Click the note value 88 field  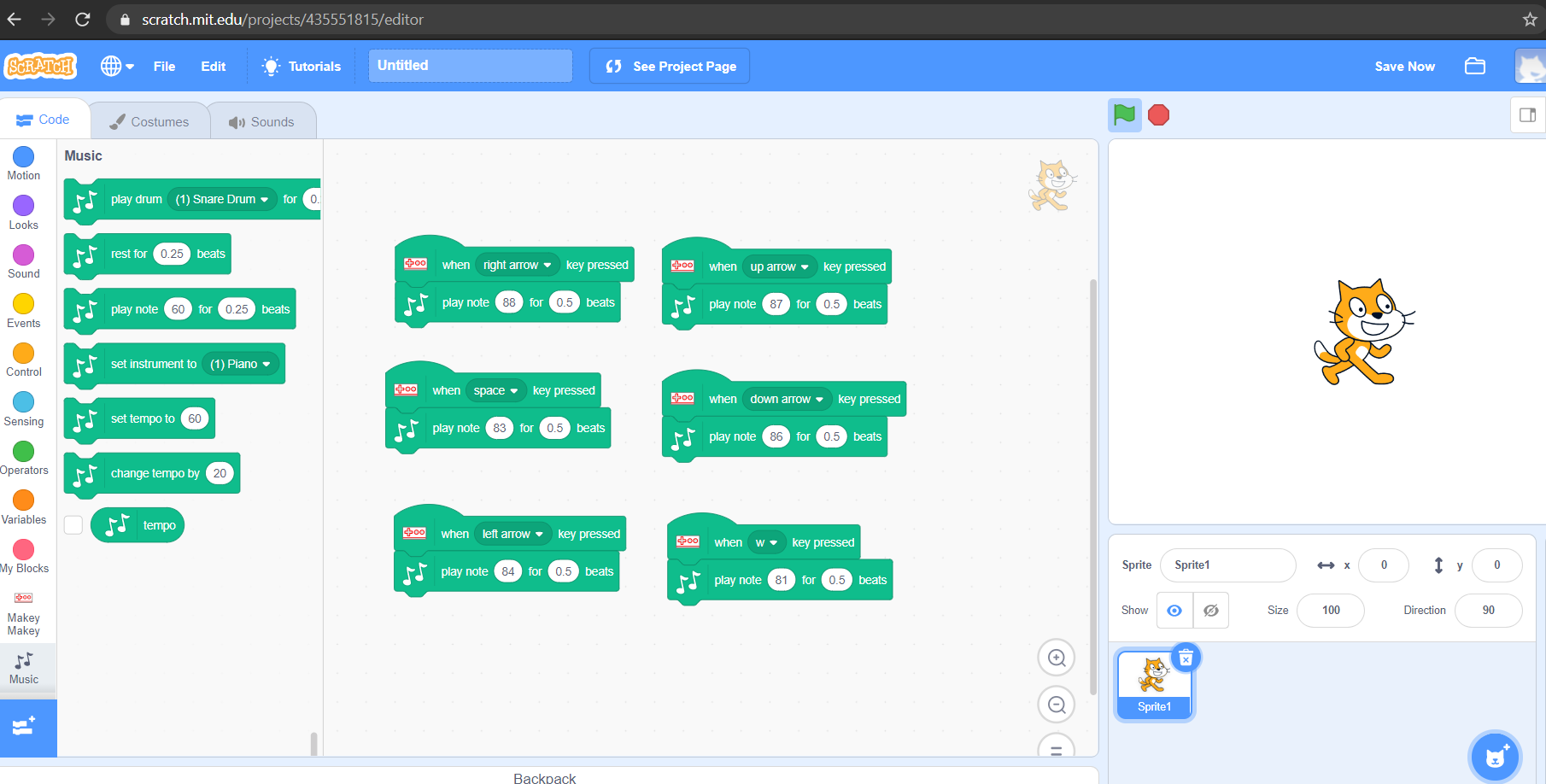509,302
